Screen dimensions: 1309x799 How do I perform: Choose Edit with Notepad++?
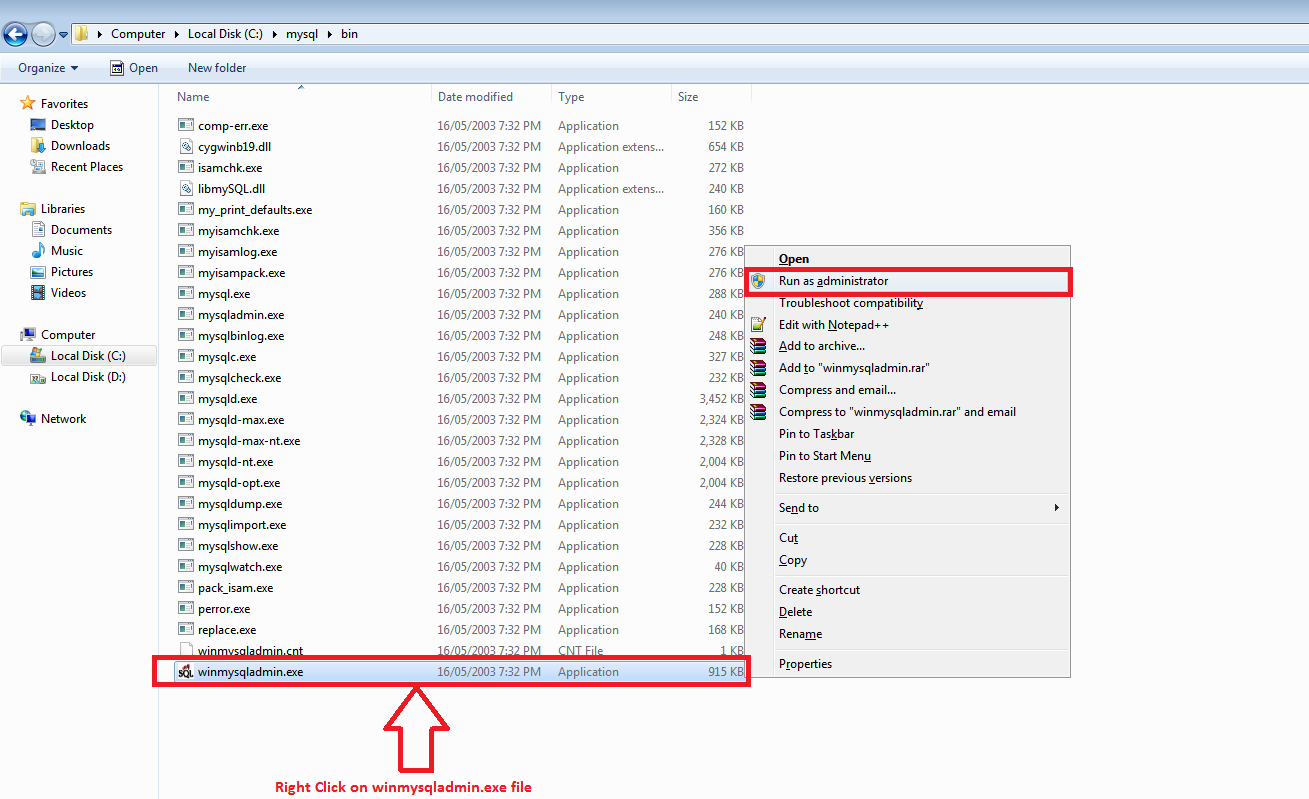coord(834,325)
